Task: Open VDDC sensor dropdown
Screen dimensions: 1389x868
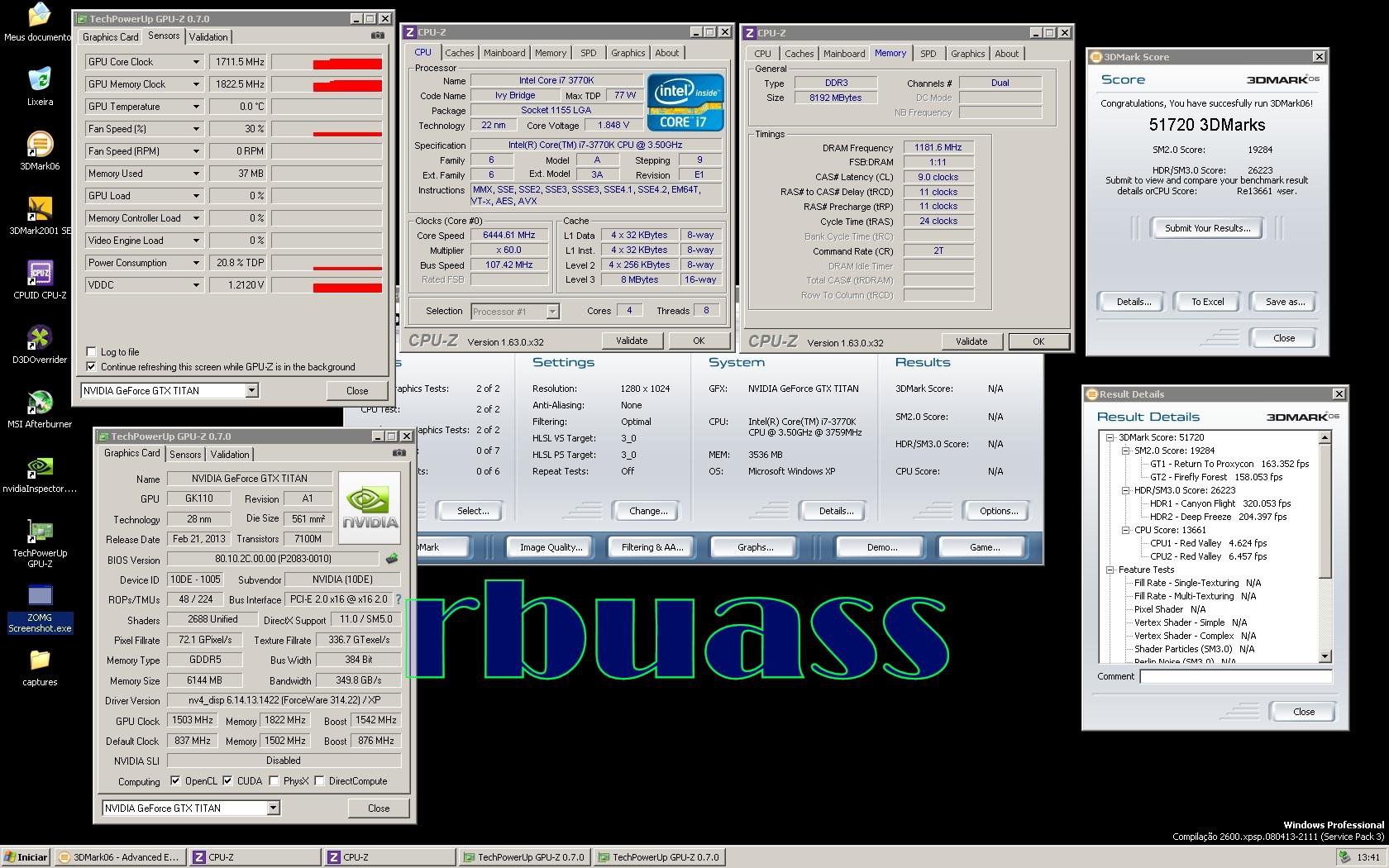Action: (x=196, y=285)
